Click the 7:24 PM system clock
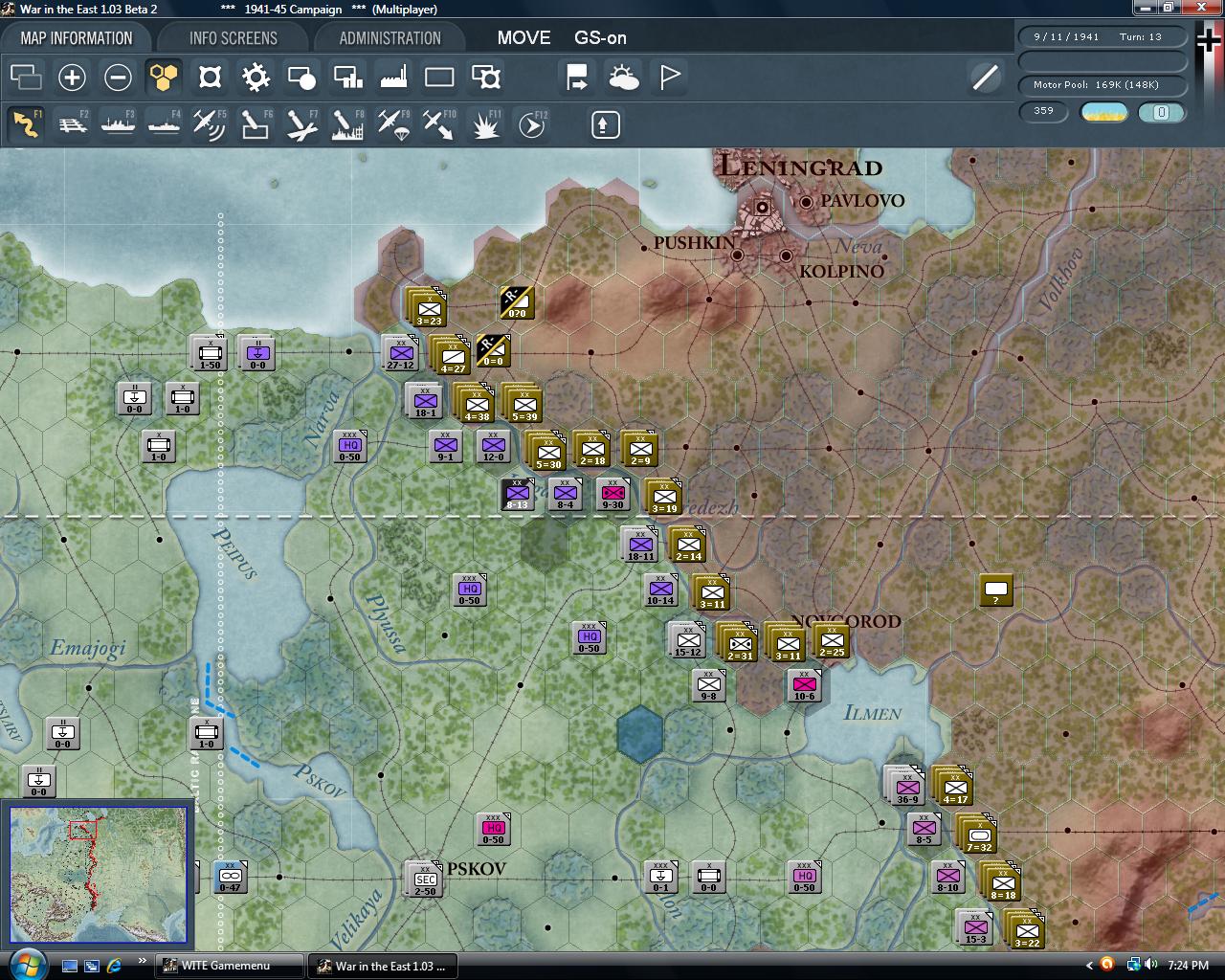This screenshot has width=1225, height=980. point(1188,966)
